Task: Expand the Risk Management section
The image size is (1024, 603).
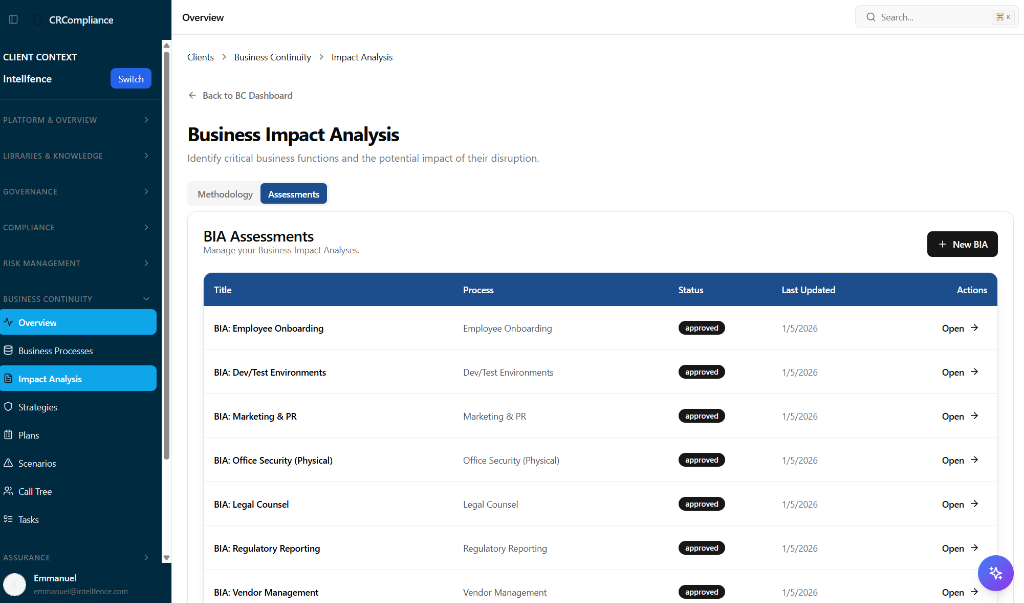Action: click(x=146, y=263)
